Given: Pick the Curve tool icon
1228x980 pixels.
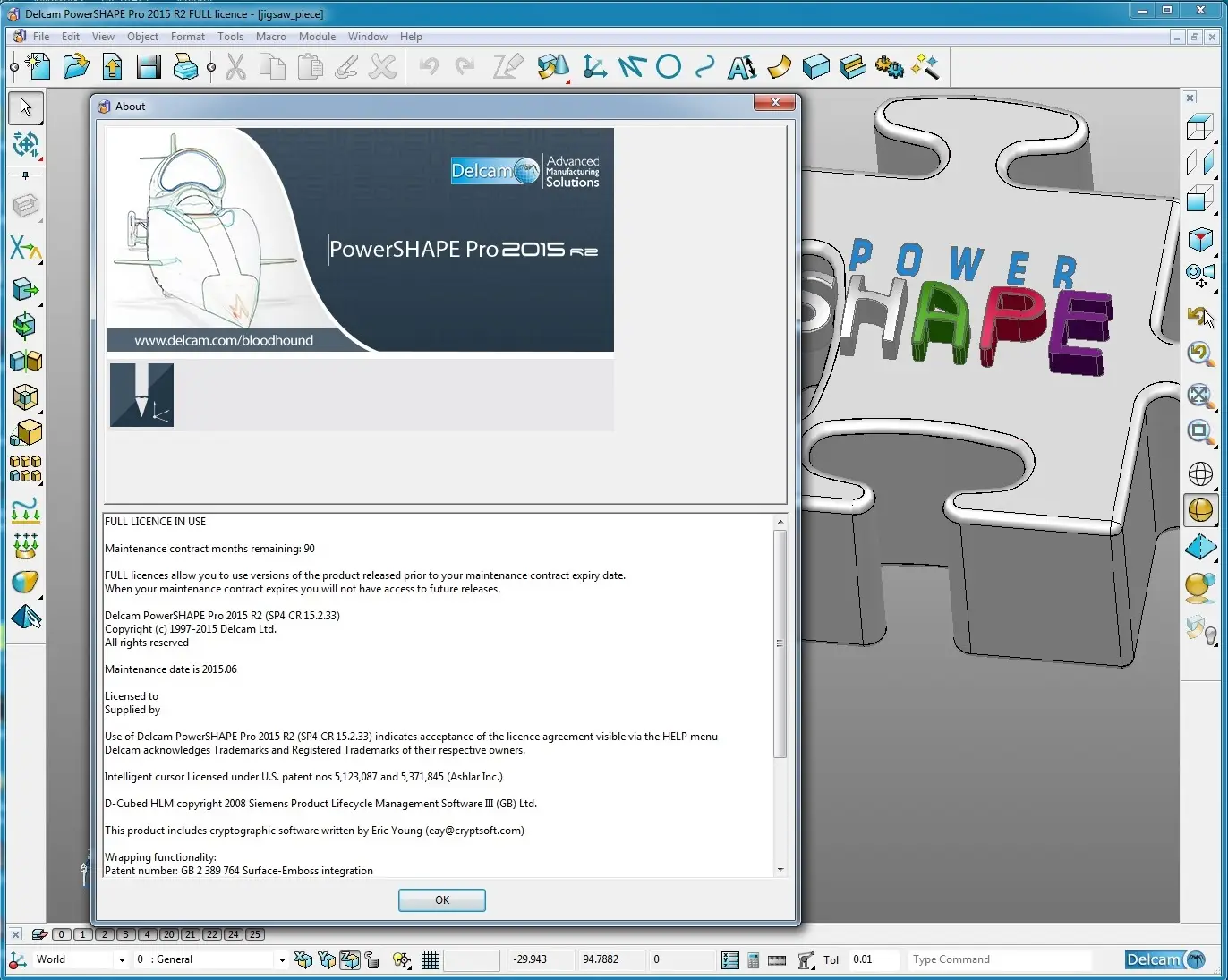Looking at the screenshot, I should click(x=705, y=67).
